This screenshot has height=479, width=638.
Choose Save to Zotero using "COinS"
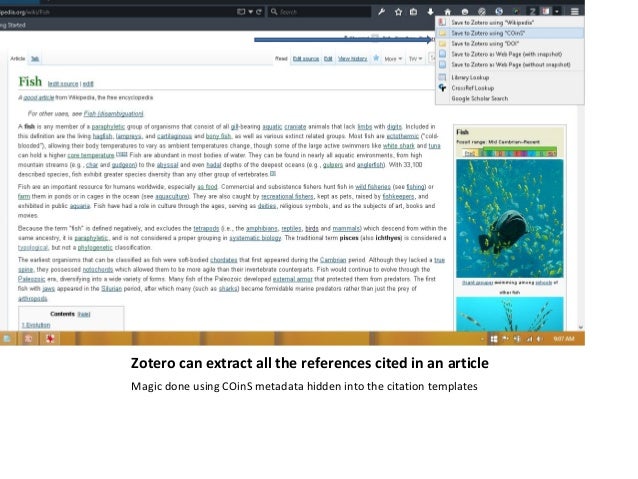(509, 33)
